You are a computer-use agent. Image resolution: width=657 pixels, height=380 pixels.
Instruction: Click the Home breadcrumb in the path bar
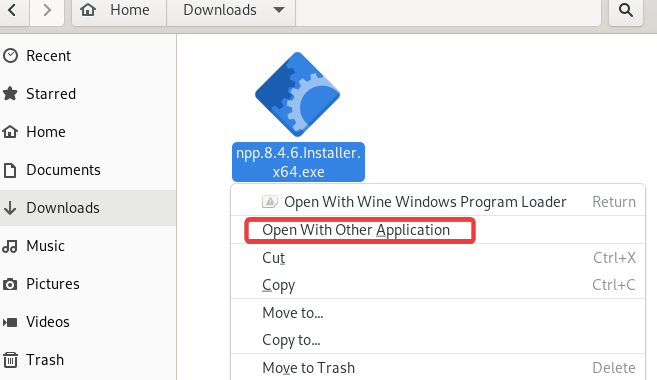click(x=119, y=10)
